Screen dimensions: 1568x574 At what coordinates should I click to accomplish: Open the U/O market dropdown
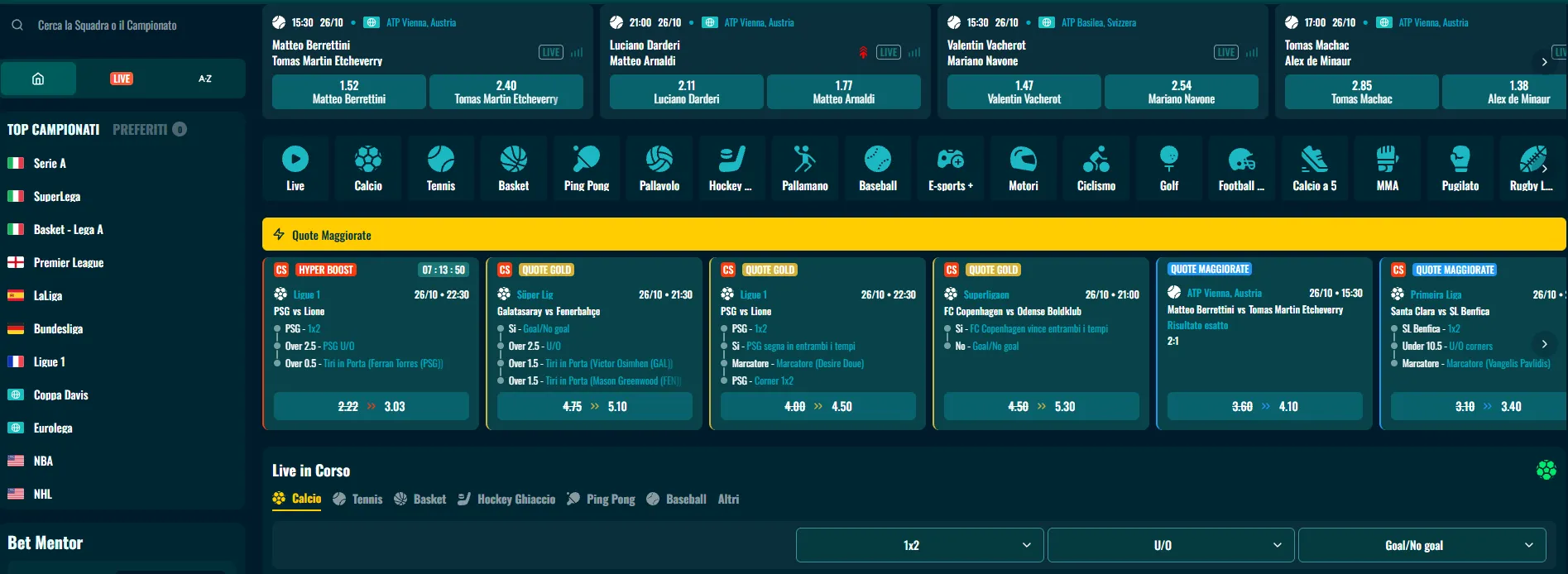(1170, 545)
